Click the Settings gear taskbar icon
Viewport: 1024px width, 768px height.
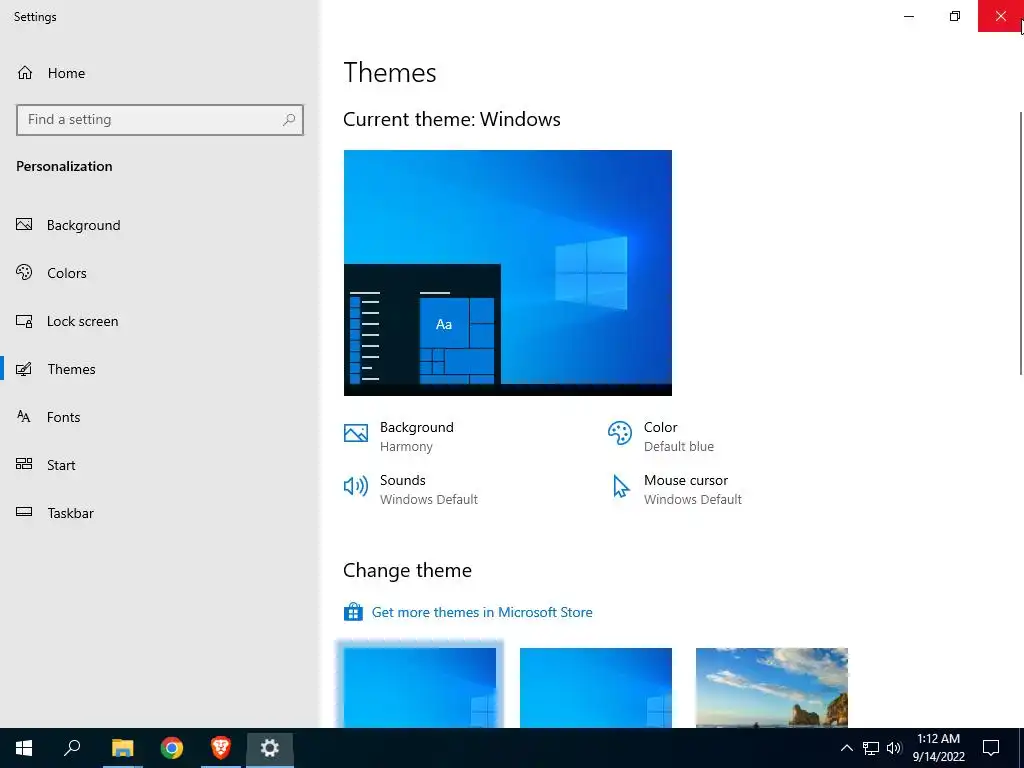270,748
